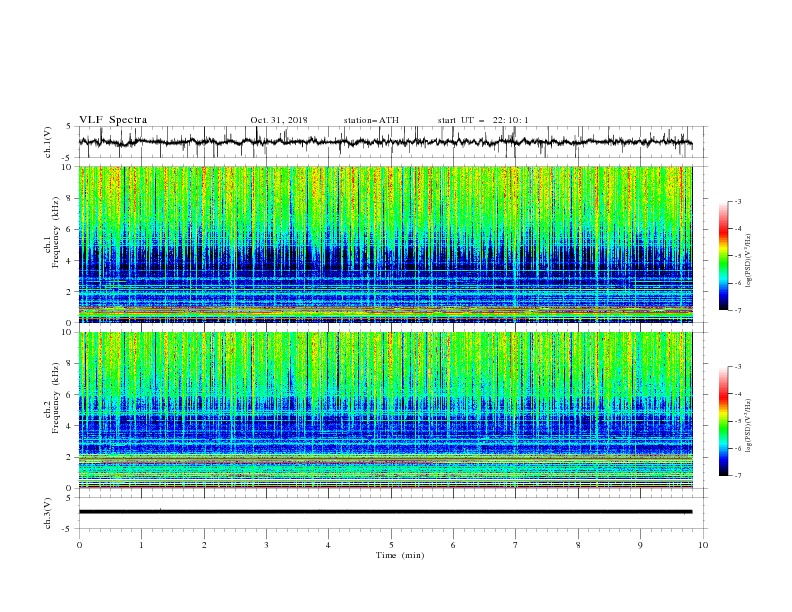The image size is (792, 612).
Task: Click the ch.2 "Frequency (kHz)" axis label
Action: point(56,398)
